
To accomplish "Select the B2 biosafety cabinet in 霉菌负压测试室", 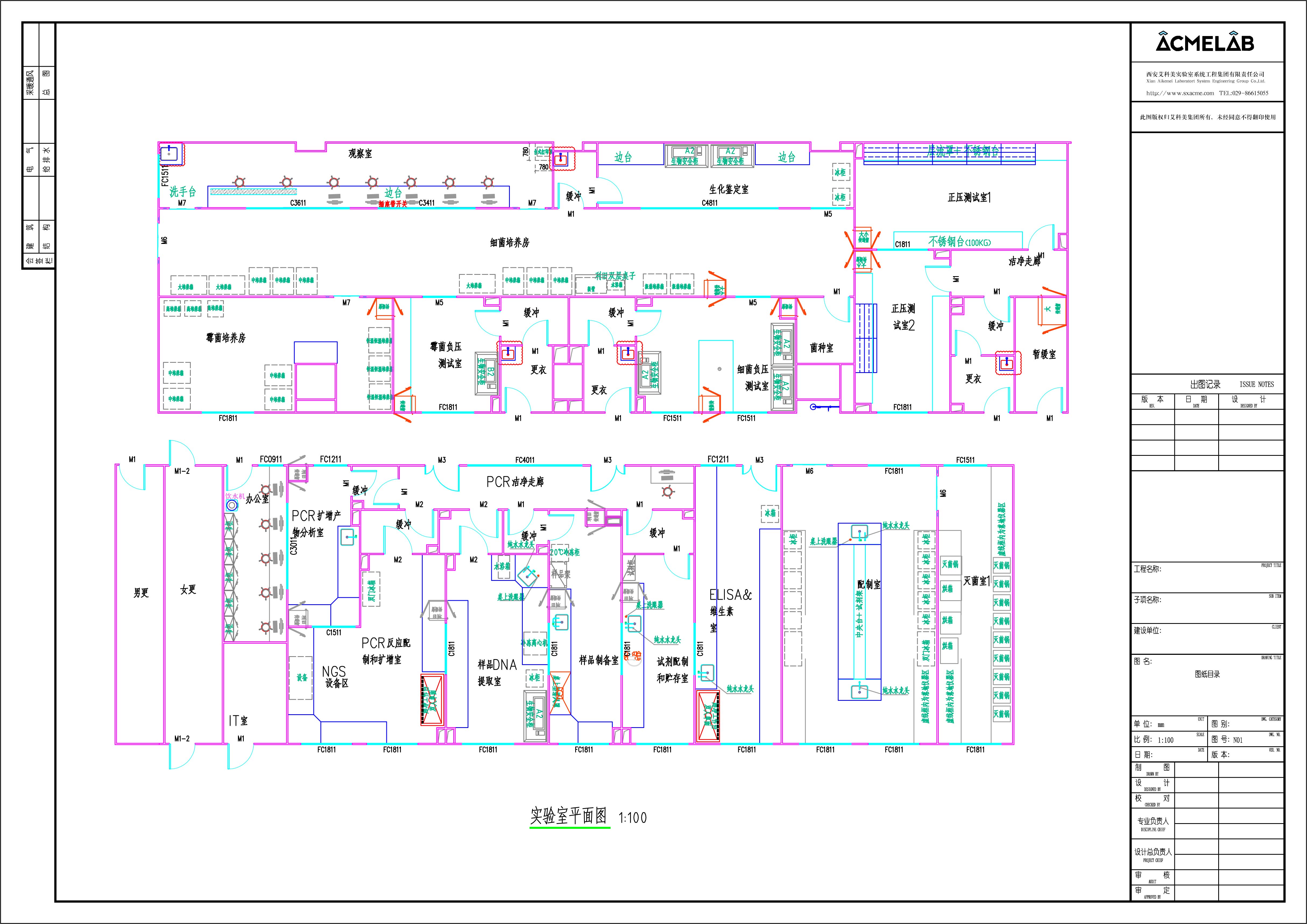I will (487, 373).
